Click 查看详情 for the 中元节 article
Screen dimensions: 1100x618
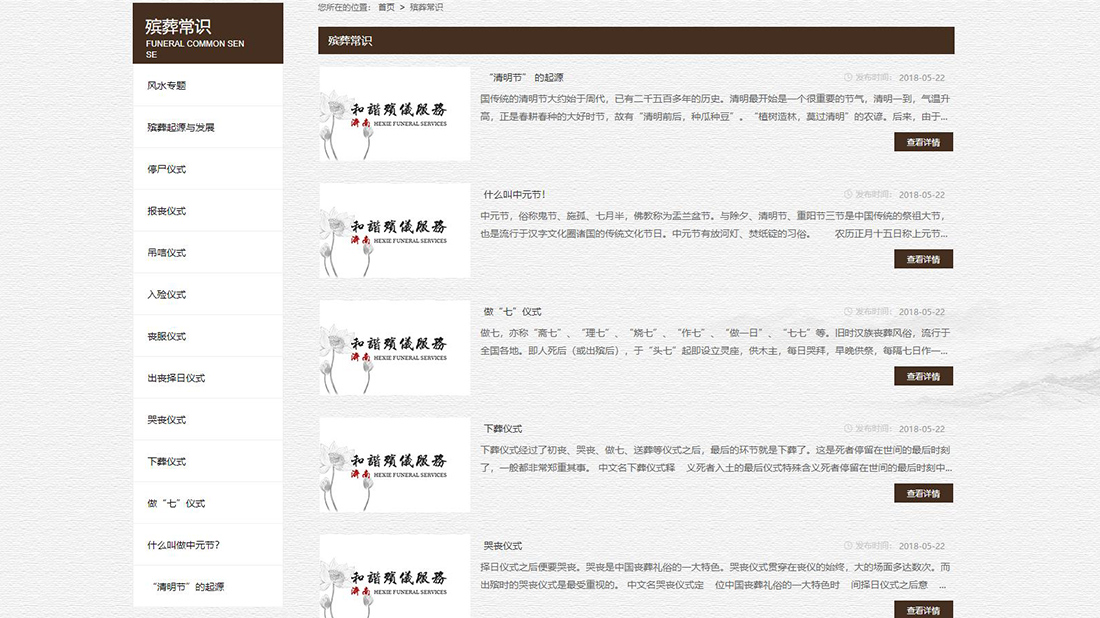point(923,258)
